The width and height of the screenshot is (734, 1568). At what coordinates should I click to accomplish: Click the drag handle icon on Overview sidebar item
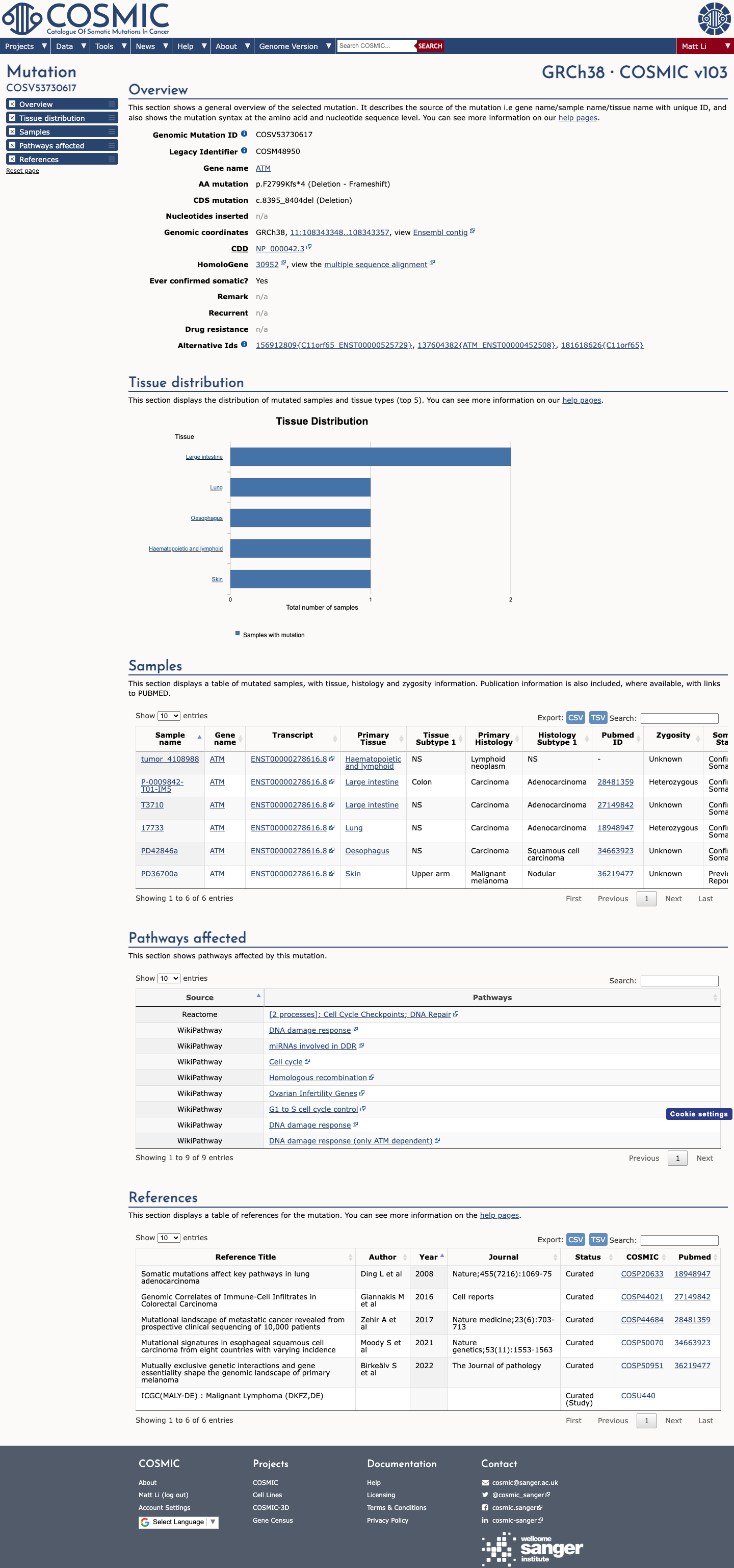(112, 104)
